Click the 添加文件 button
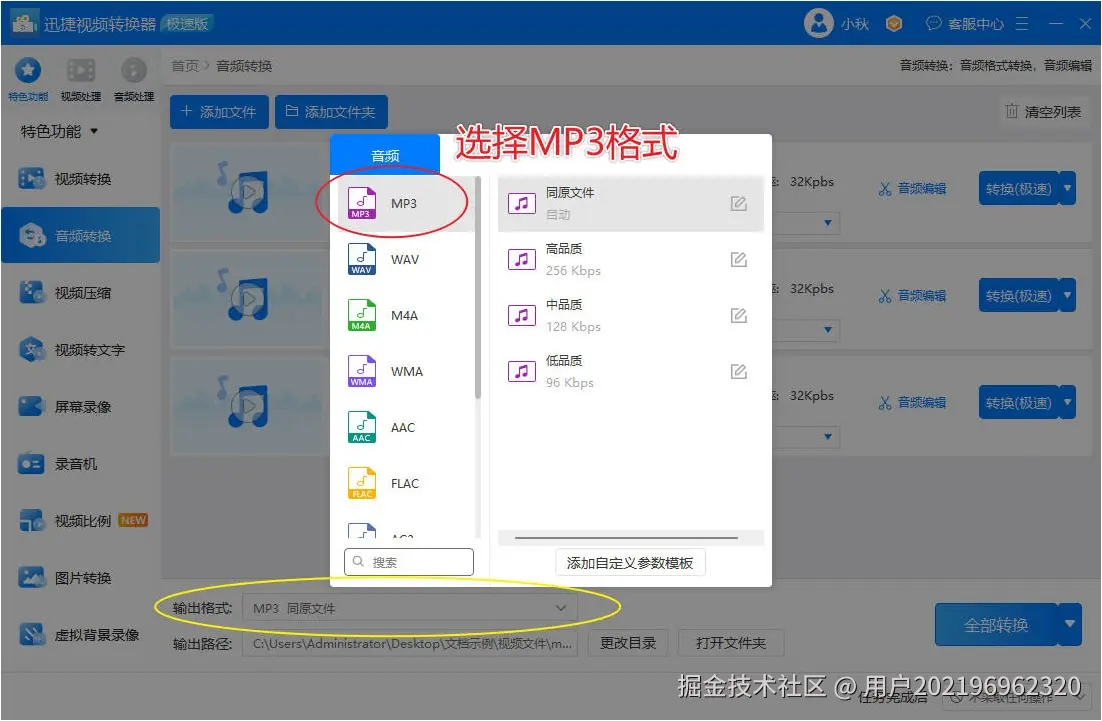1102x721 pixels. click(219, 112)
